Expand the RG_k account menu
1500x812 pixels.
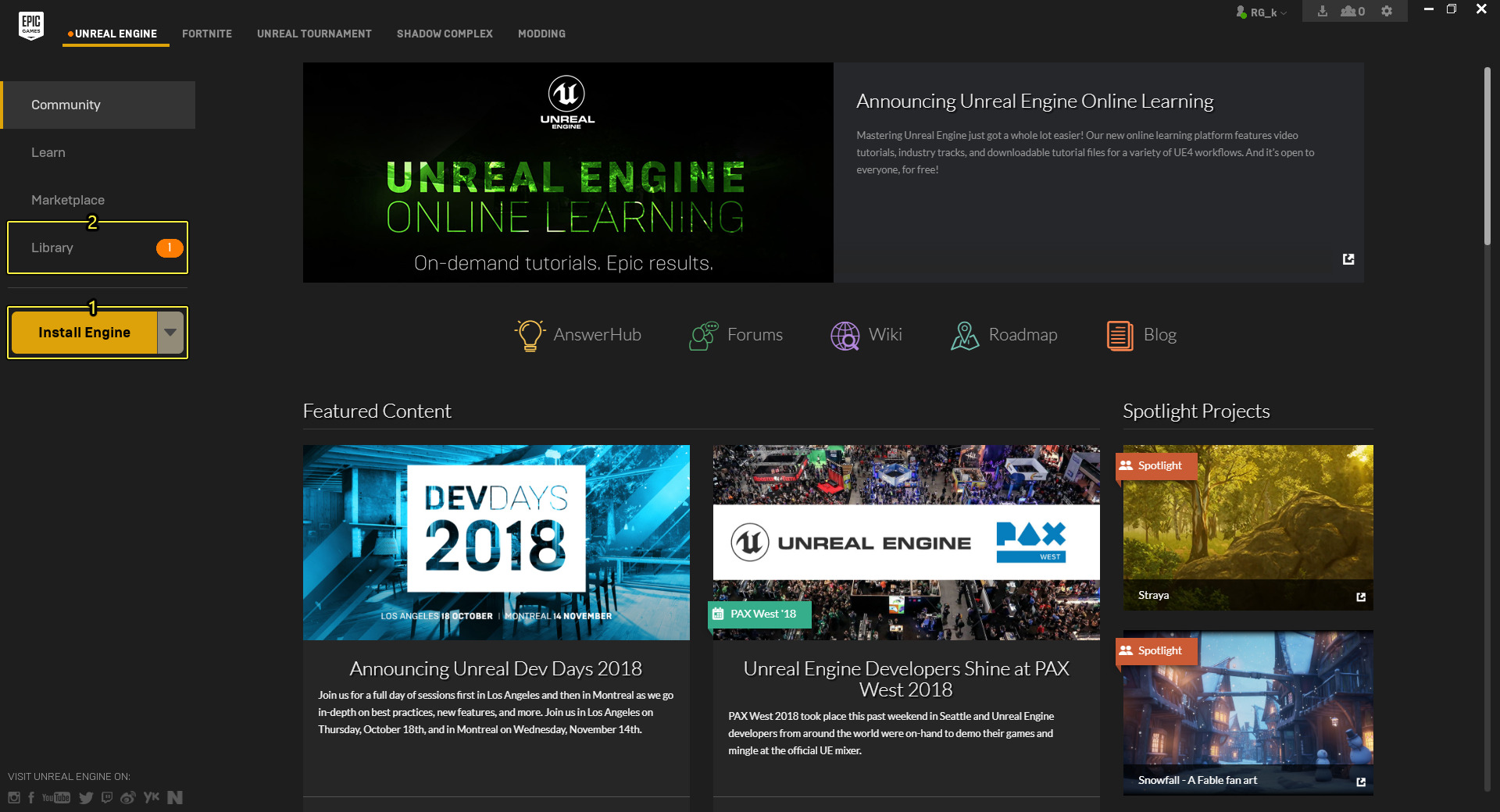[1261, 12]
